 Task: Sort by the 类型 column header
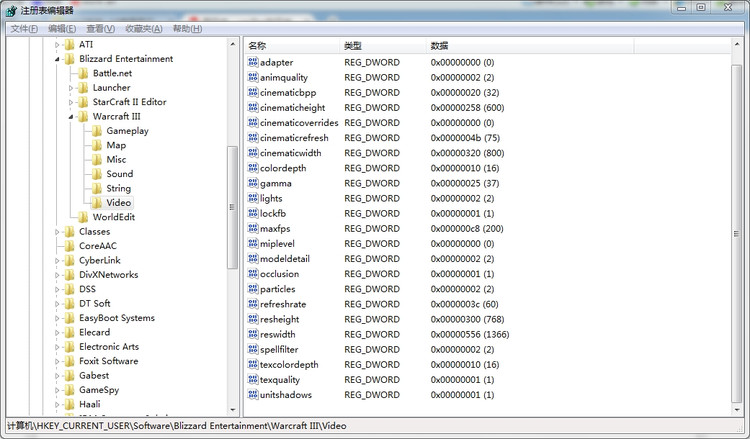coord(383,46)
